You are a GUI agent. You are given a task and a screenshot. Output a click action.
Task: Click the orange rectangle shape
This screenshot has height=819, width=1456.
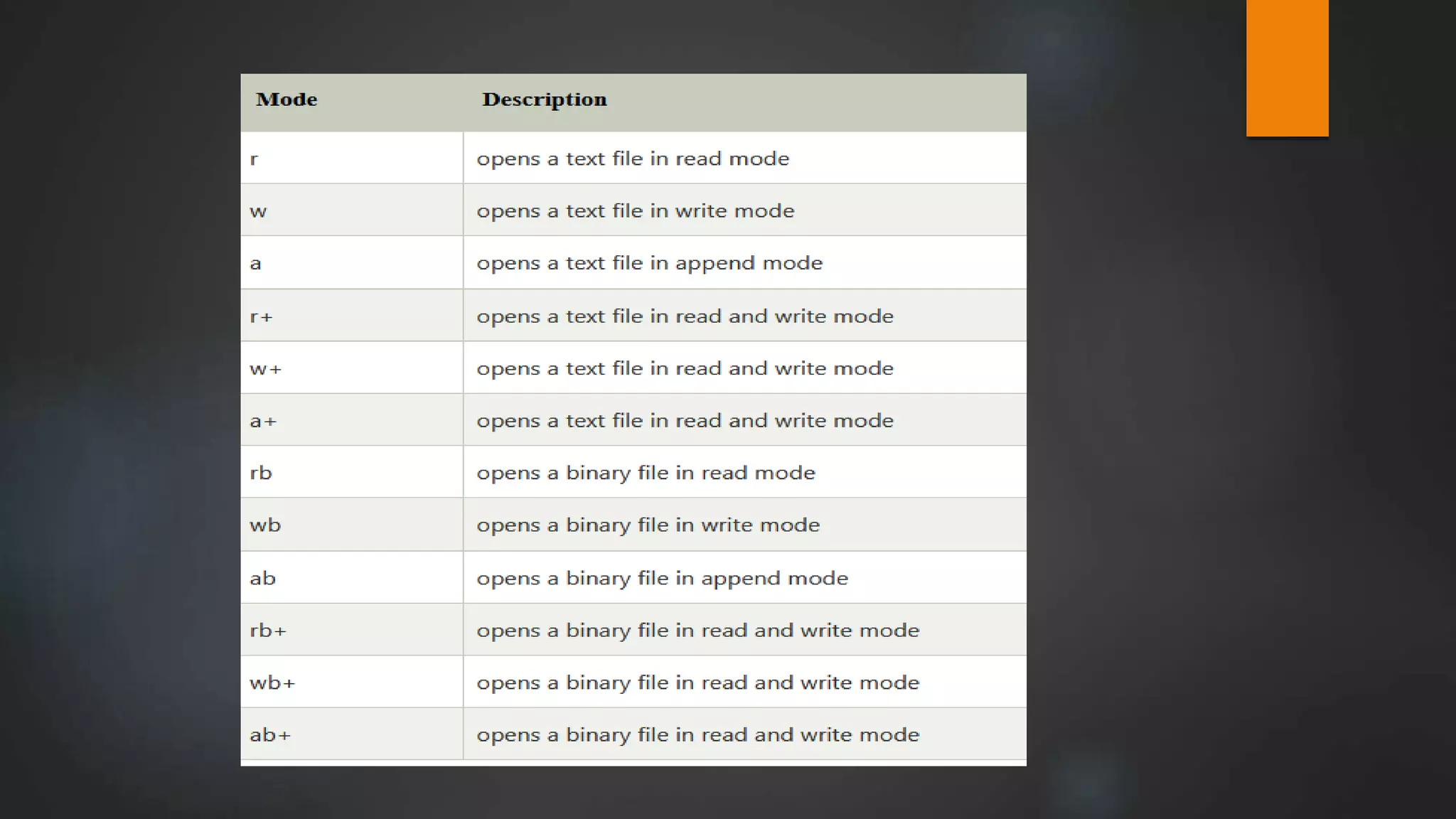1287,68
